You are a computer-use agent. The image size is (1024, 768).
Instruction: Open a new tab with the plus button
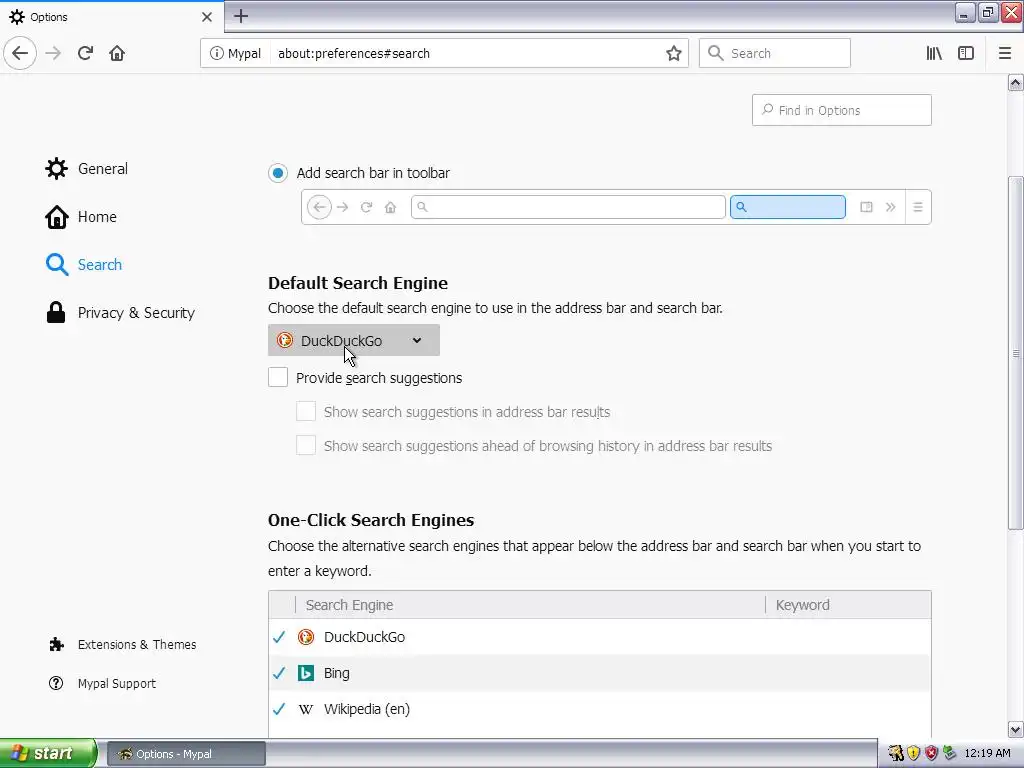(241, 16)
